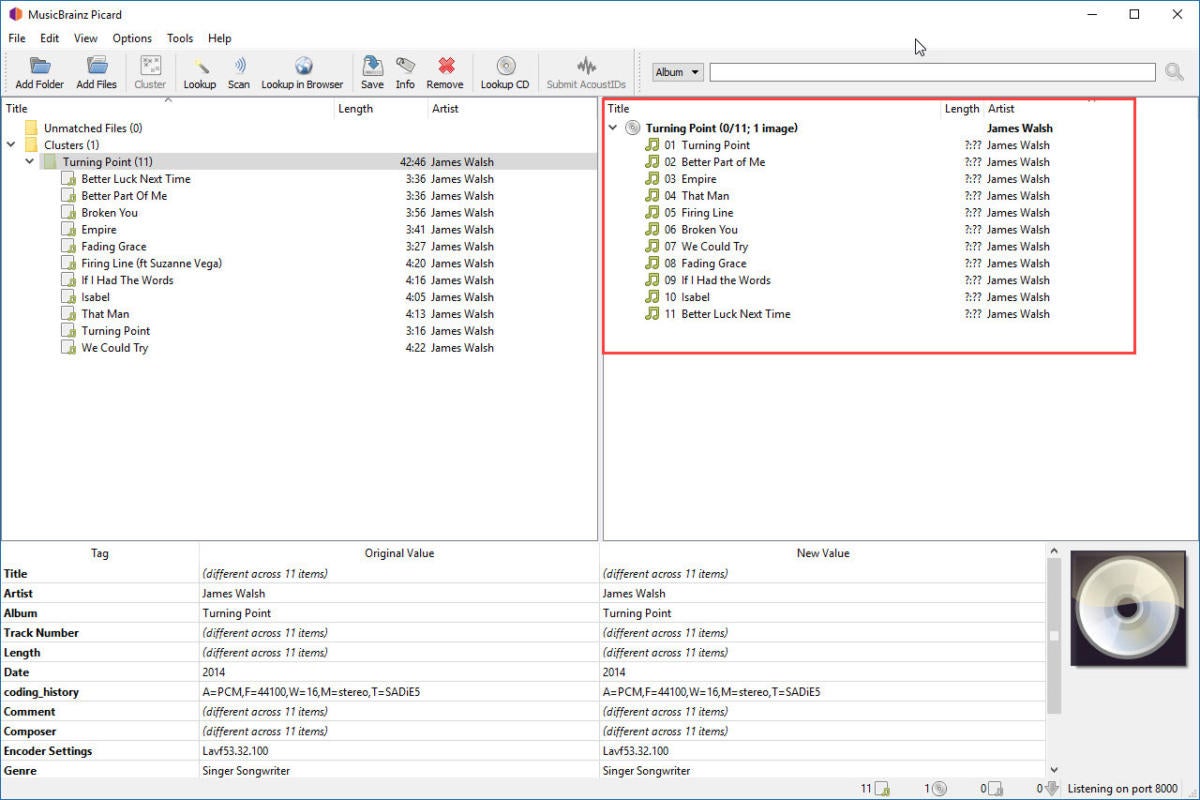Screen dimensions: 1200x800
Task: Remove selected items with Remove icon
Action: click(445, 66)
